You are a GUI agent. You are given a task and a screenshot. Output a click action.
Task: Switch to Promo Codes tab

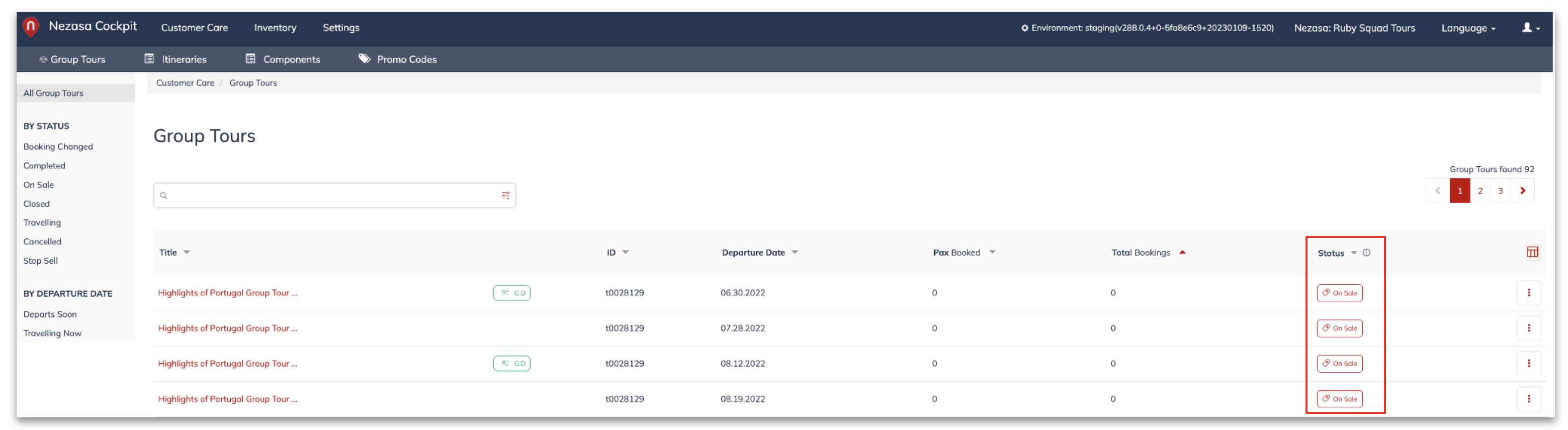pyautogui.click(x=398, y=59)
